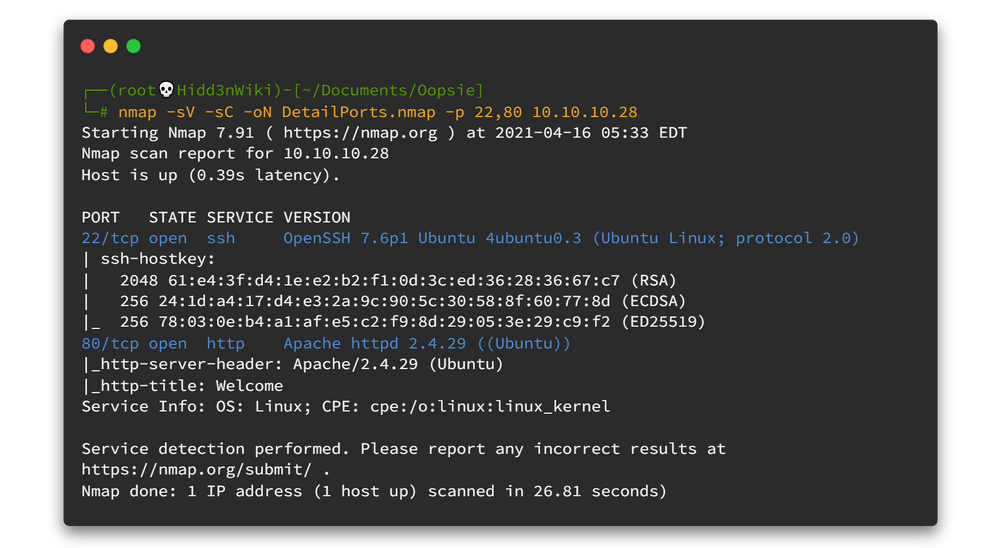Click the VERSION column header
Screen dimensions: 1000x548
316,217
